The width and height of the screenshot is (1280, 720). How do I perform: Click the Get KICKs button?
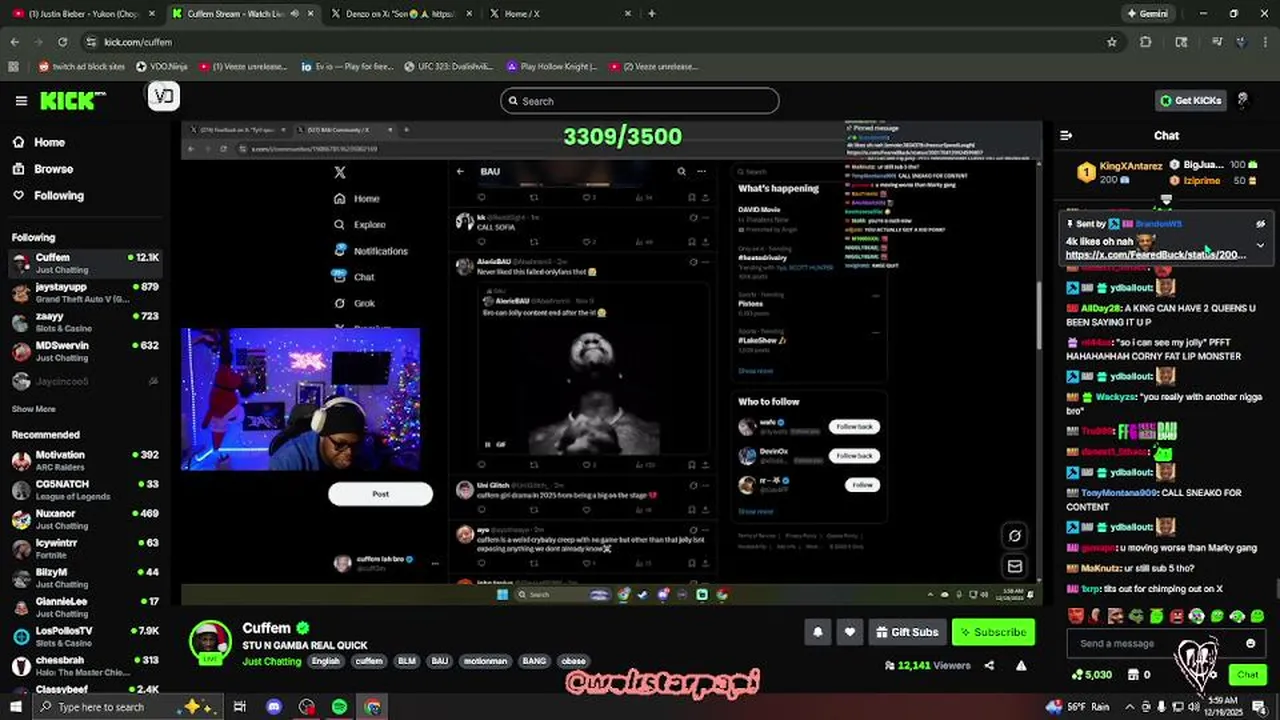click(x=1190, y=101)
